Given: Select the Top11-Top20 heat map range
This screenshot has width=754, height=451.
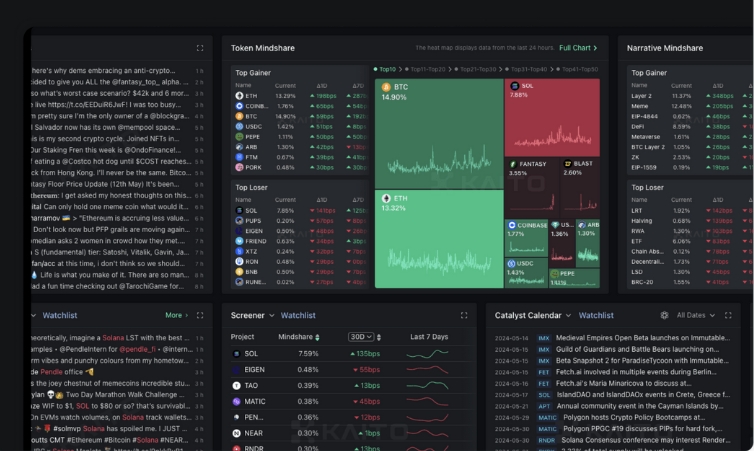Looking at the screenshot, I should [425, 69].
